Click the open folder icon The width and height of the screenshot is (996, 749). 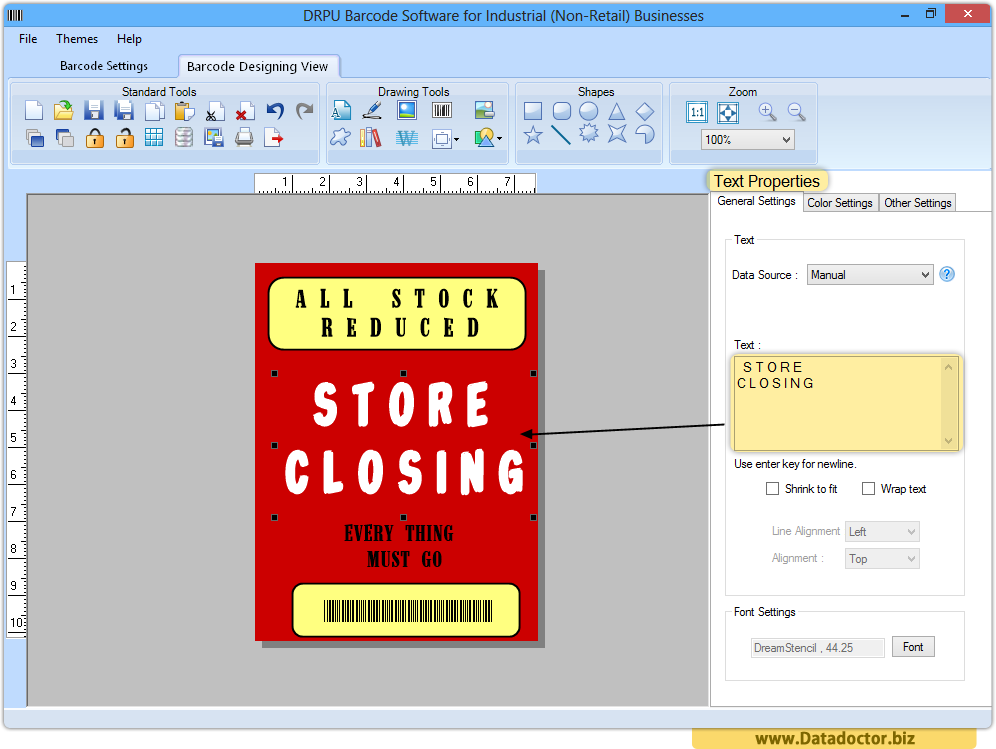point(64,111)
